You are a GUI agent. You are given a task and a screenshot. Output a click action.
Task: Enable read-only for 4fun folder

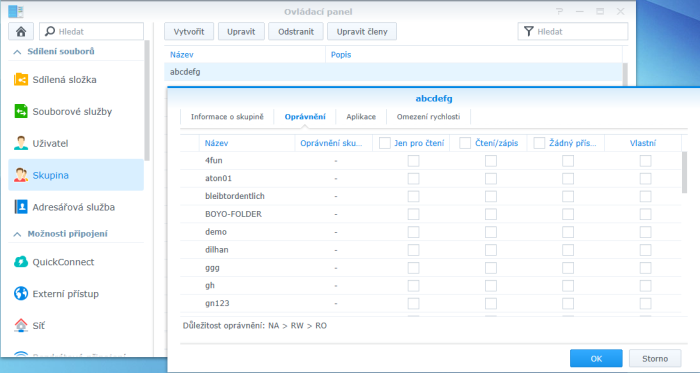(x=413, y=161)
